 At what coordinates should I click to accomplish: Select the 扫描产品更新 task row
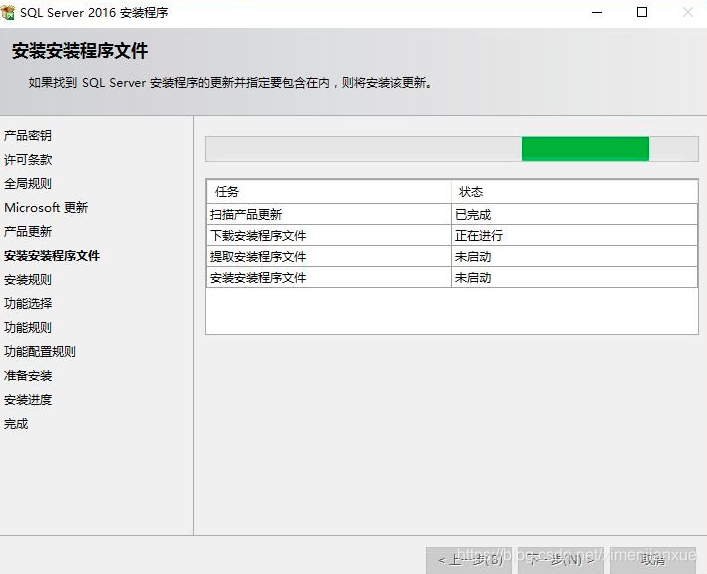(452, 215)
